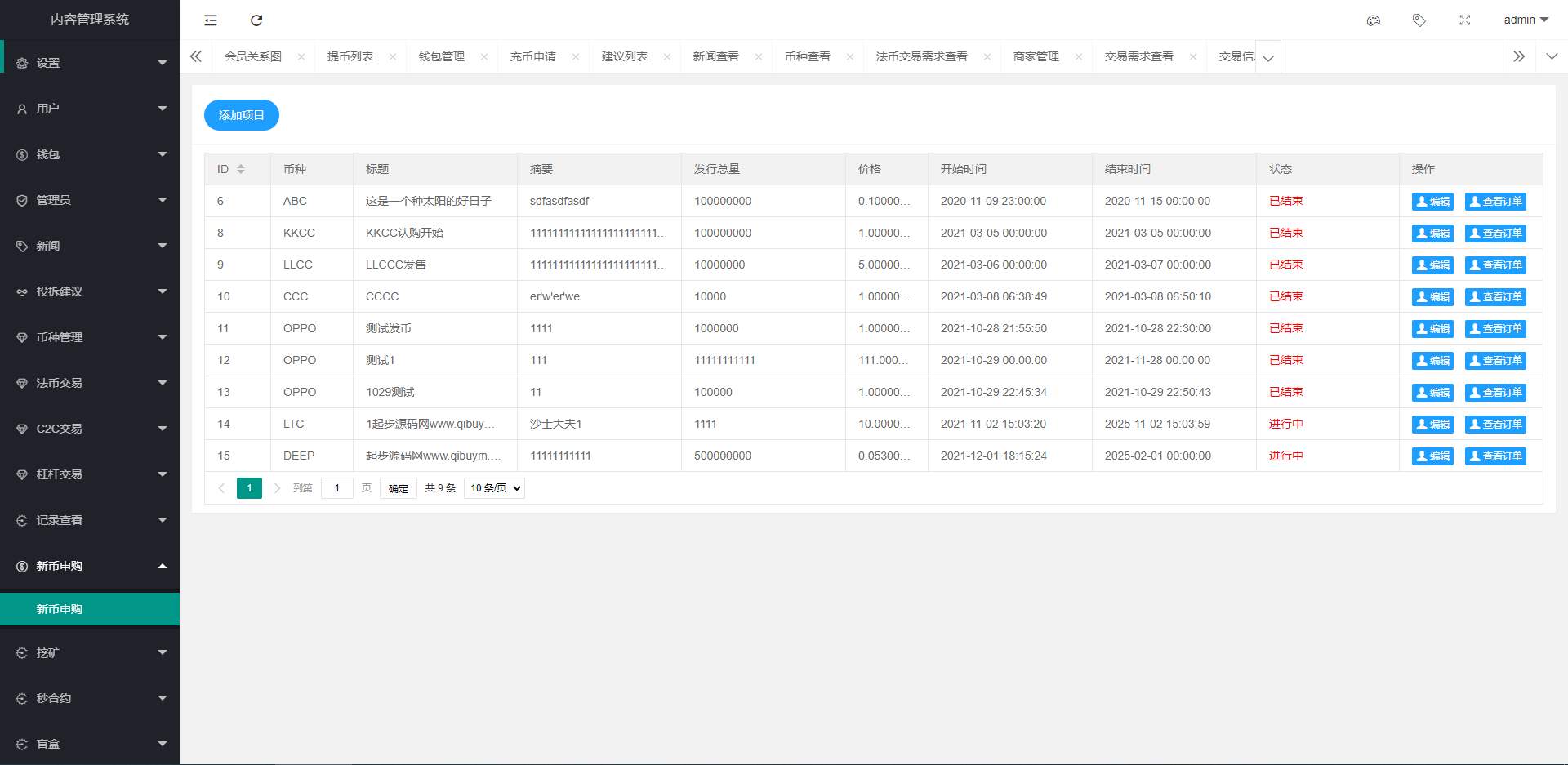Viewport: 1568px width, 765px height.
Task: View orders for the LTC row
Action: [x=1495, y=425]
